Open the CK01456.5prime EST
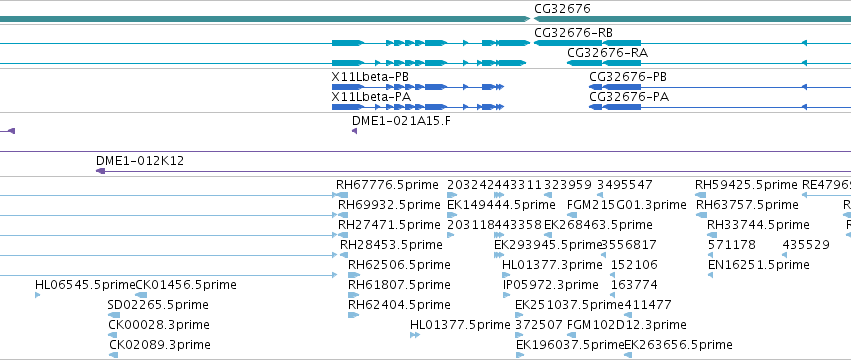The image size is (851, 360). point(186,285)
